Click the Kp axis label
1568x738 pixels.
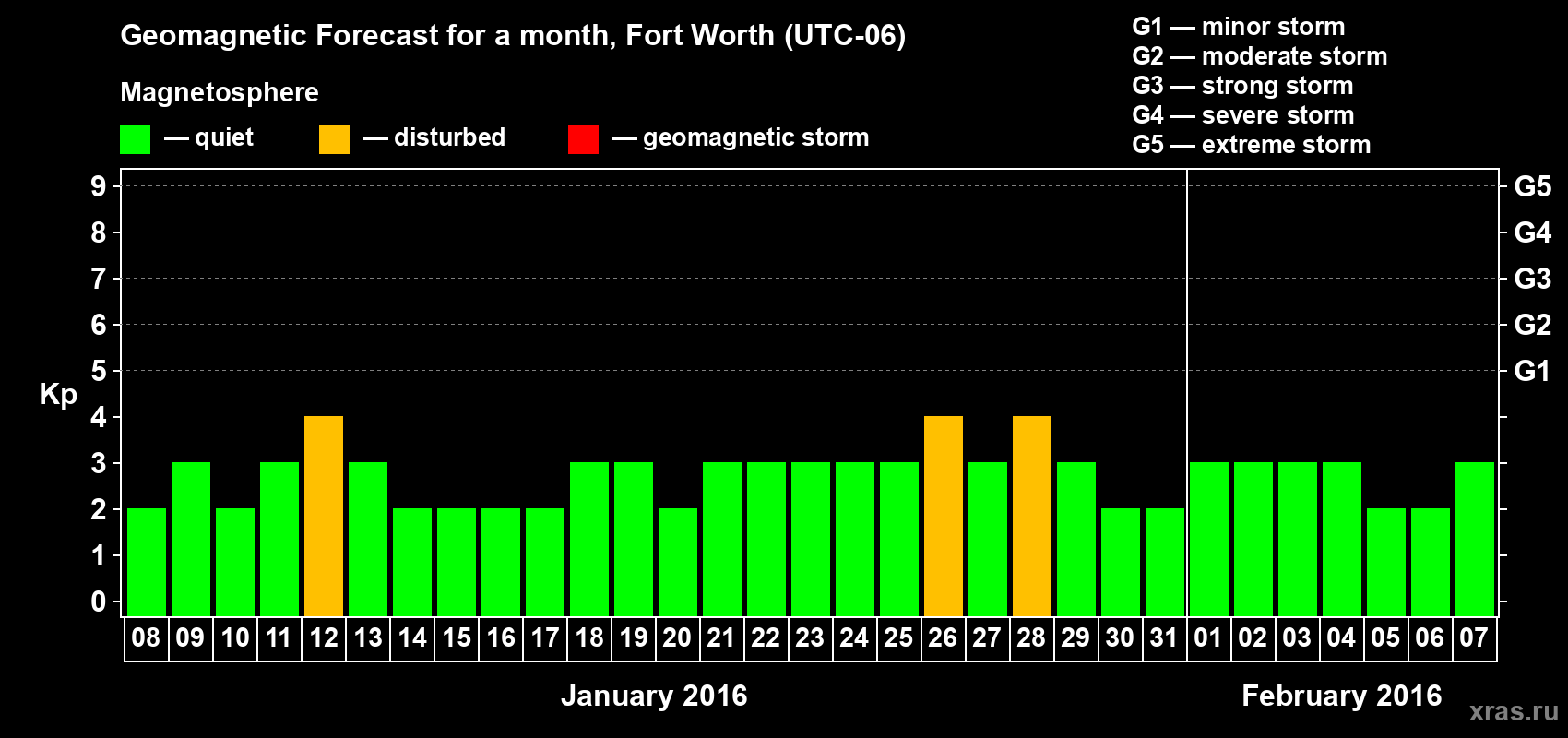(58, 395)
